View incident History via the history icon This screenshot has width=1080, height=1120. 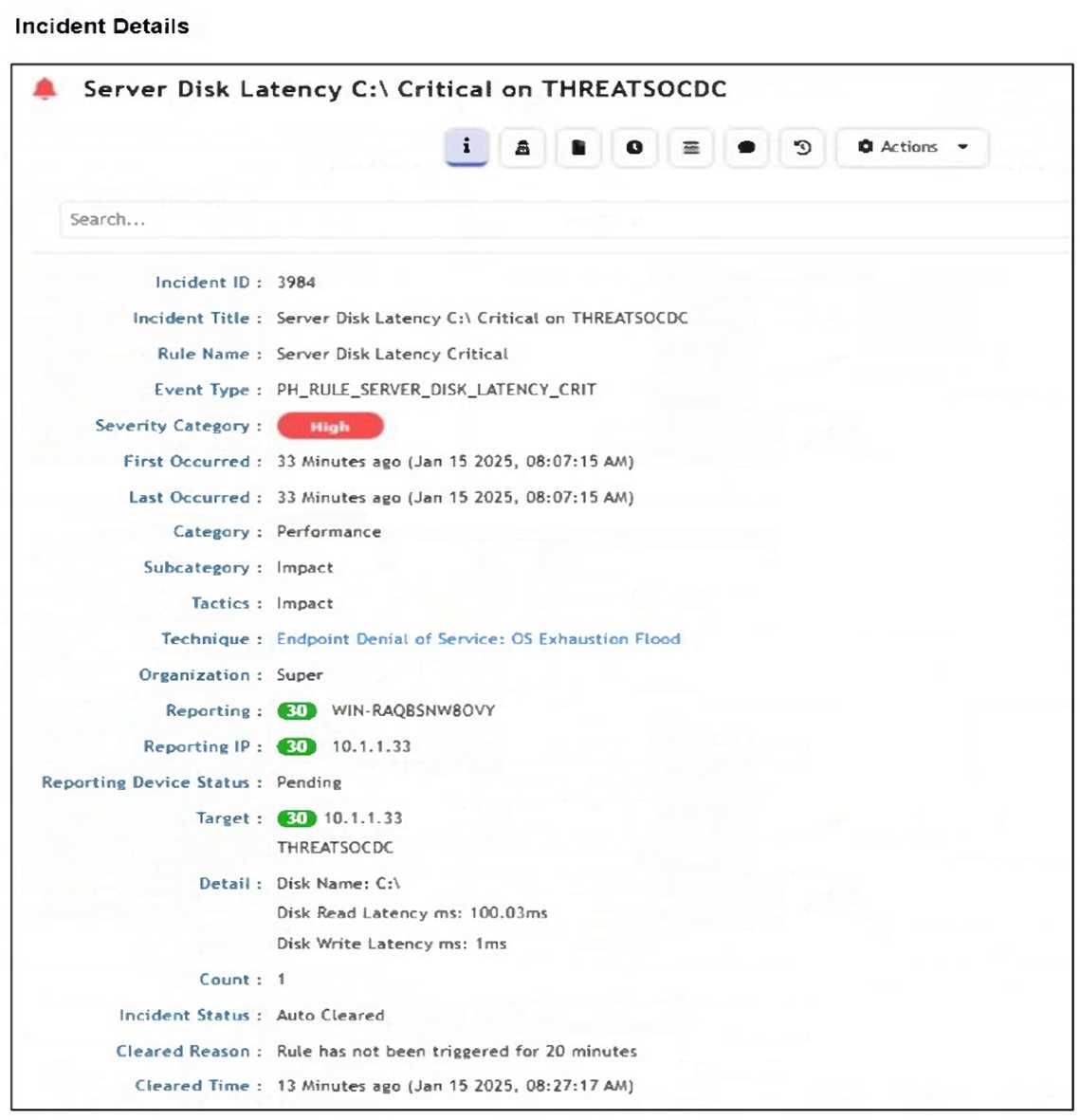801,147
